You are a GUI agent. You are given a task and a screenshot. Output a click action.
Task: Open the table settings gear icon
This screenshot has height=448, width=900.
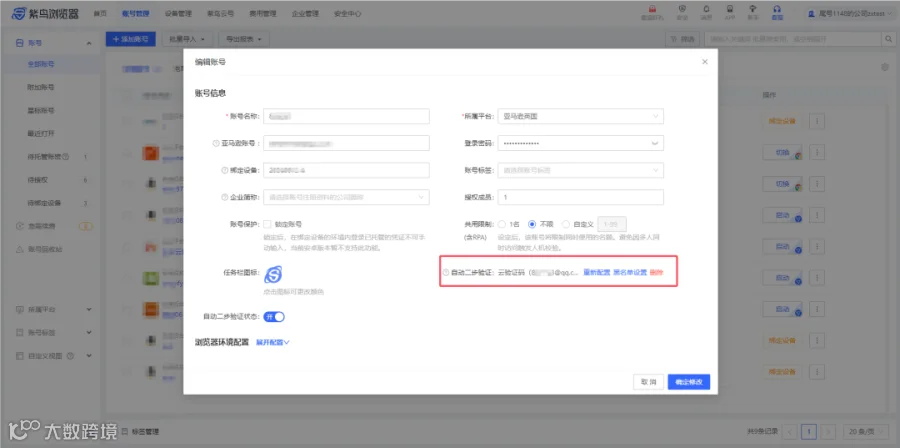coord(885,68)
